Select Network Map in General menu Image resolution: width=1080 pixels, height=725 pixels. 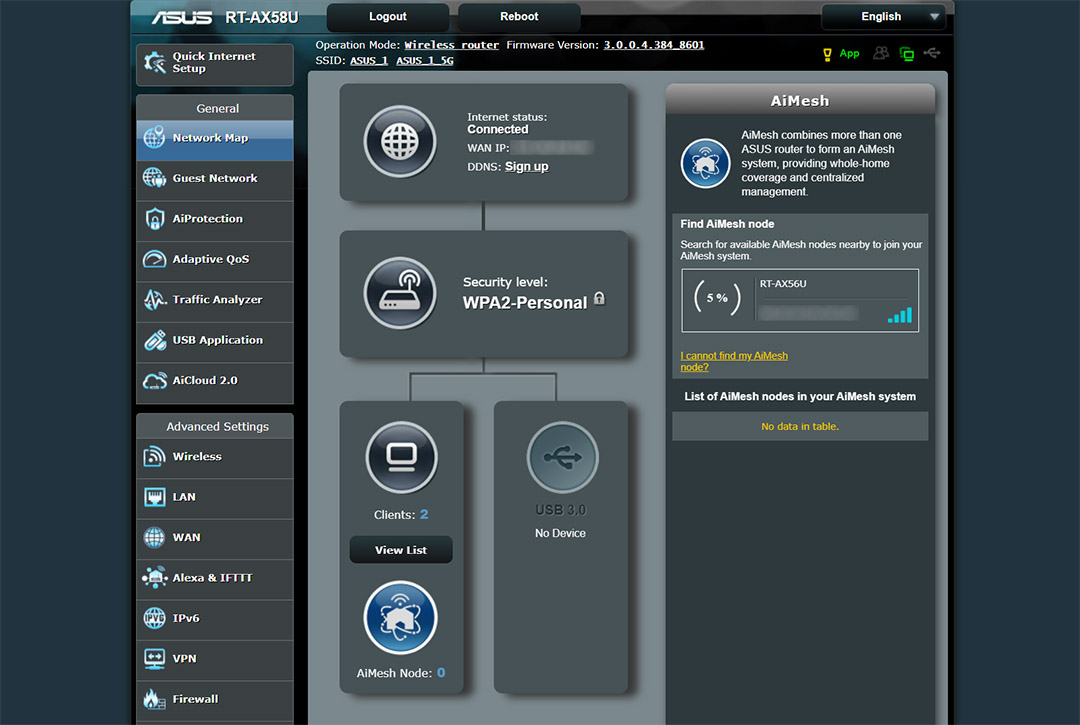tap(214, 138)
